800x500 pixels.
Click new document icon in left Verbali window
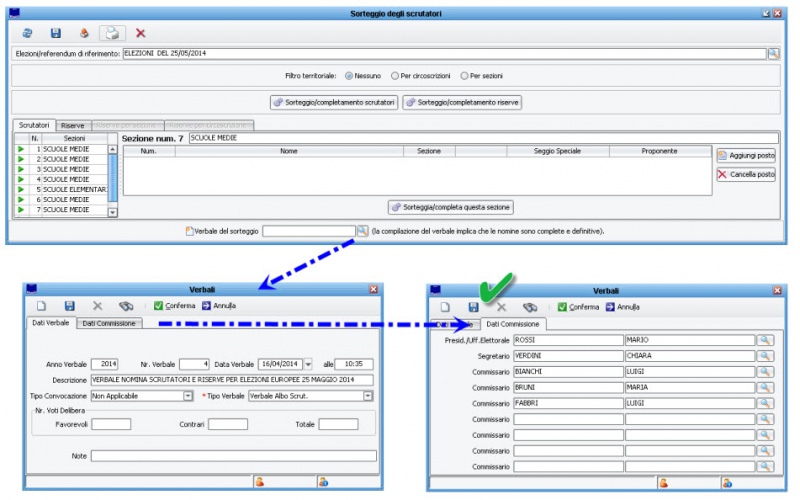[x=41, y=306]
